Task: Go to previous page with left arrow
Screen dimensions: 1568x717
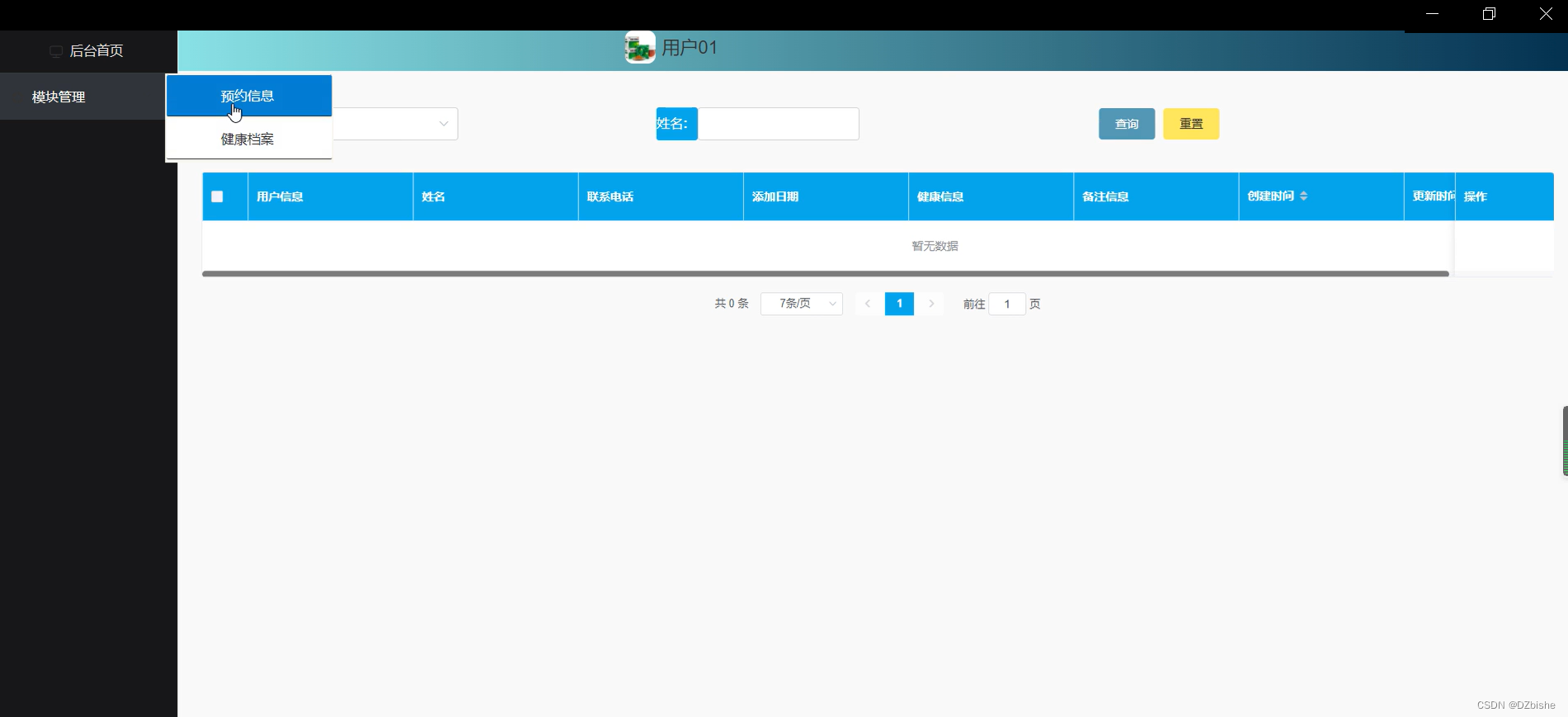Action: click(x=868, y=304)
